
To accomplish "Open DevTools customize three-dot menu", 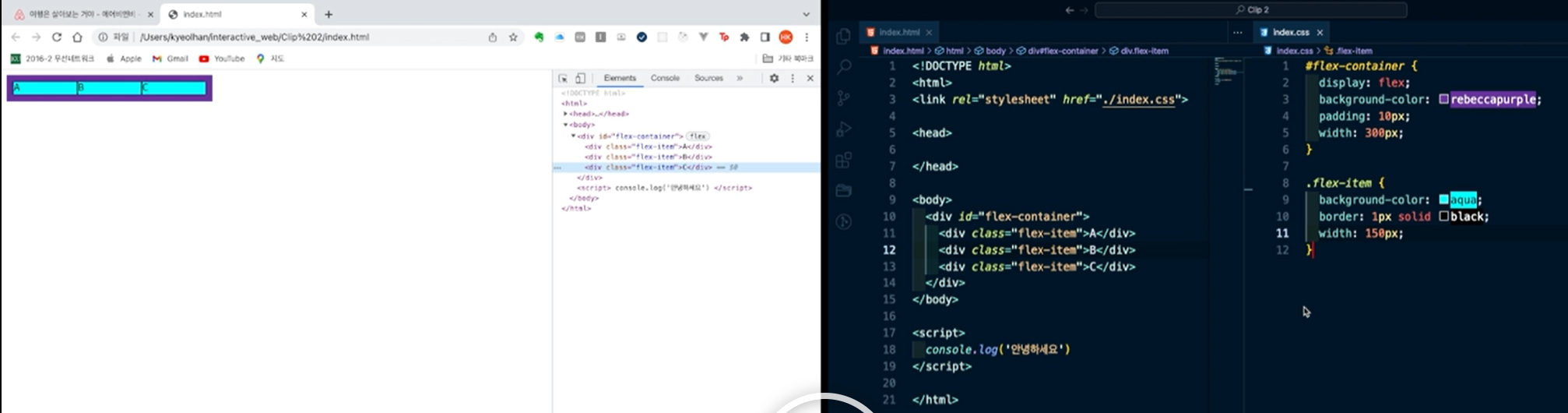I will (x=793, y=78).
